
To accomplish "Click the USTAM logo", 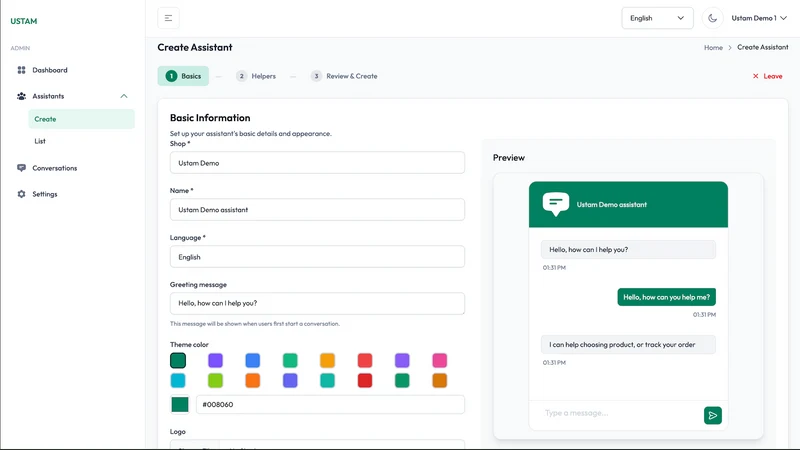I will tap(23, 21).
